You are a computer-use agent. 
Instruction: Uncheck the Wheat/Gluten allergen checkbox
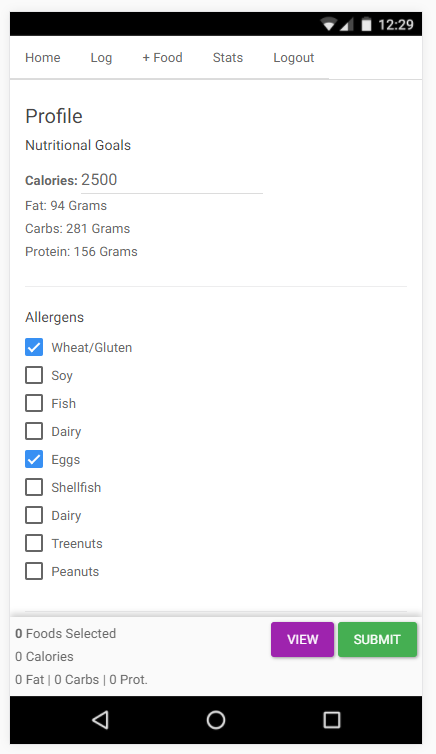[x=34, y=347]
